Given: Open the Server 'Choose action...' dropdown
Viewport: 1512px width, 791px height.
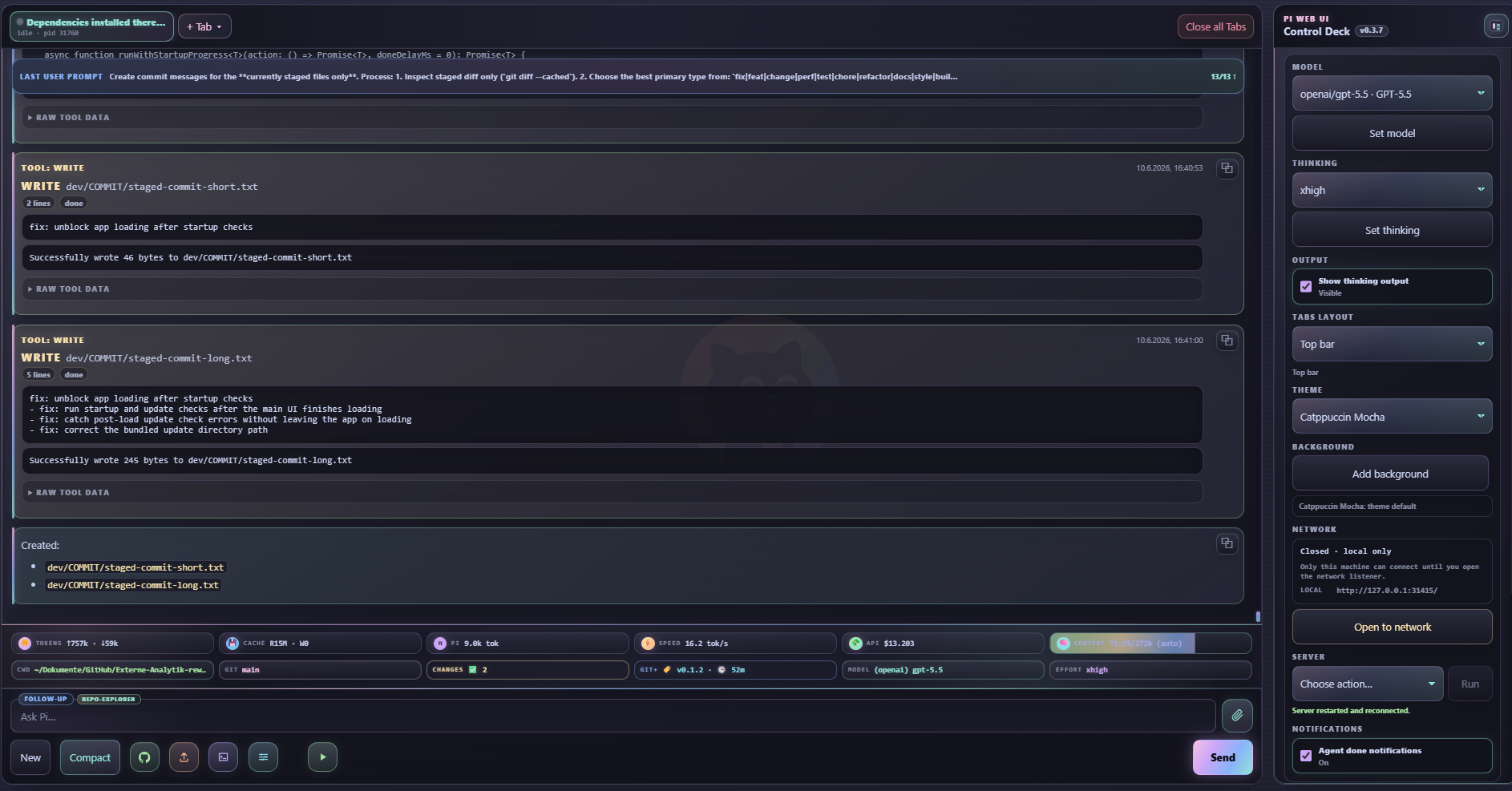Looking at the screenshot, I should pyautogui.click(x=1368, y=684).
